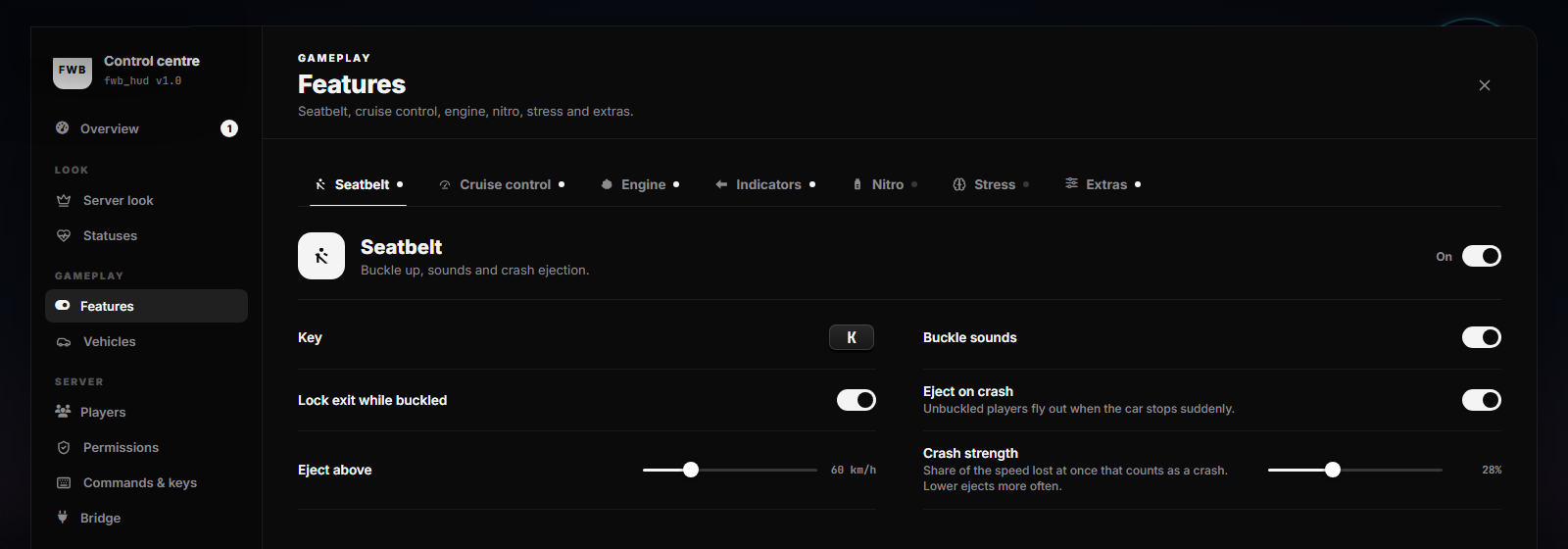Click the Eject above speed slider handle

pyautogui.click(x=691, y=470)
